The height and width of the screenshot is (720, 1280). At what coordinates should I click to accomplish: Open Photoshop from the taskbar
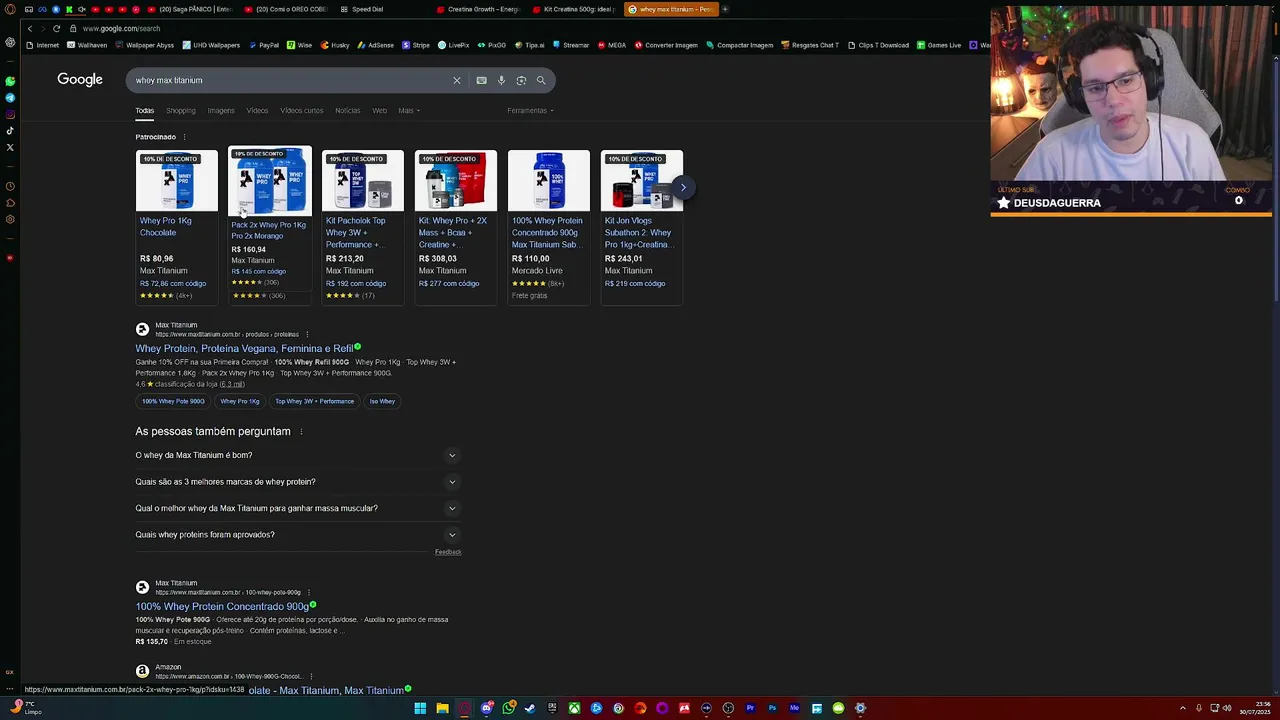pyautogui.click(x=772, y=708)
